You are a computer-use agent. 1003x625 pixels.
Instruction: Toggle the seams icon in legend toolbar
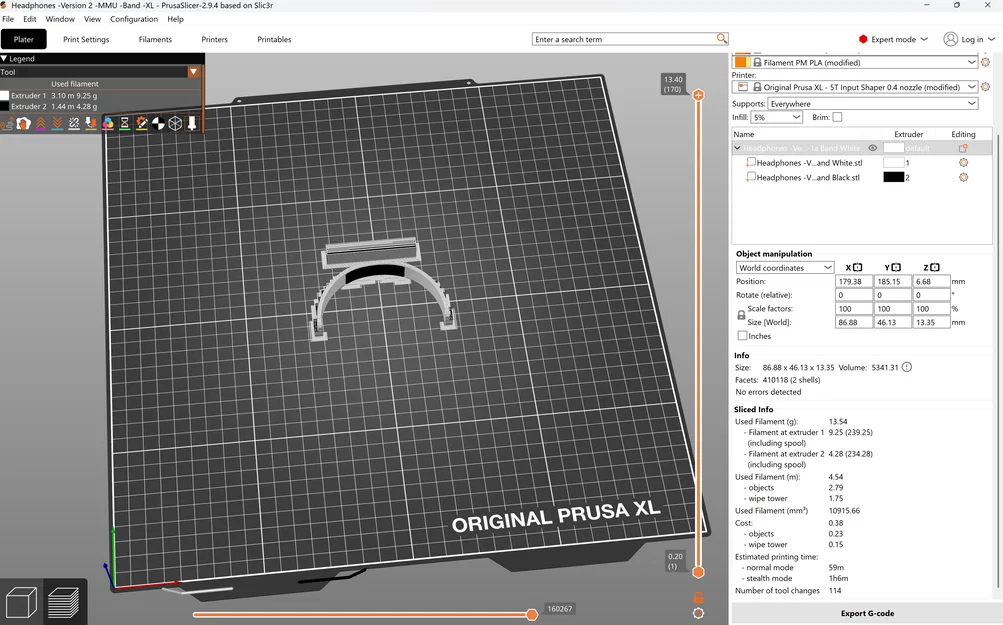click(74, 123)
